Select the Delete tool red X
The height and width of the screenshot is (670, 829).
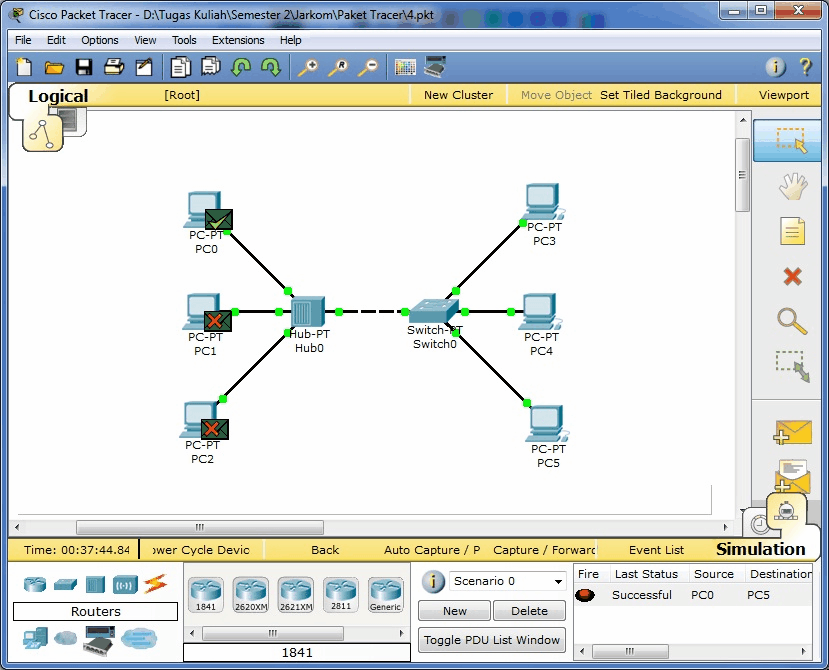(x=791, y=277)
